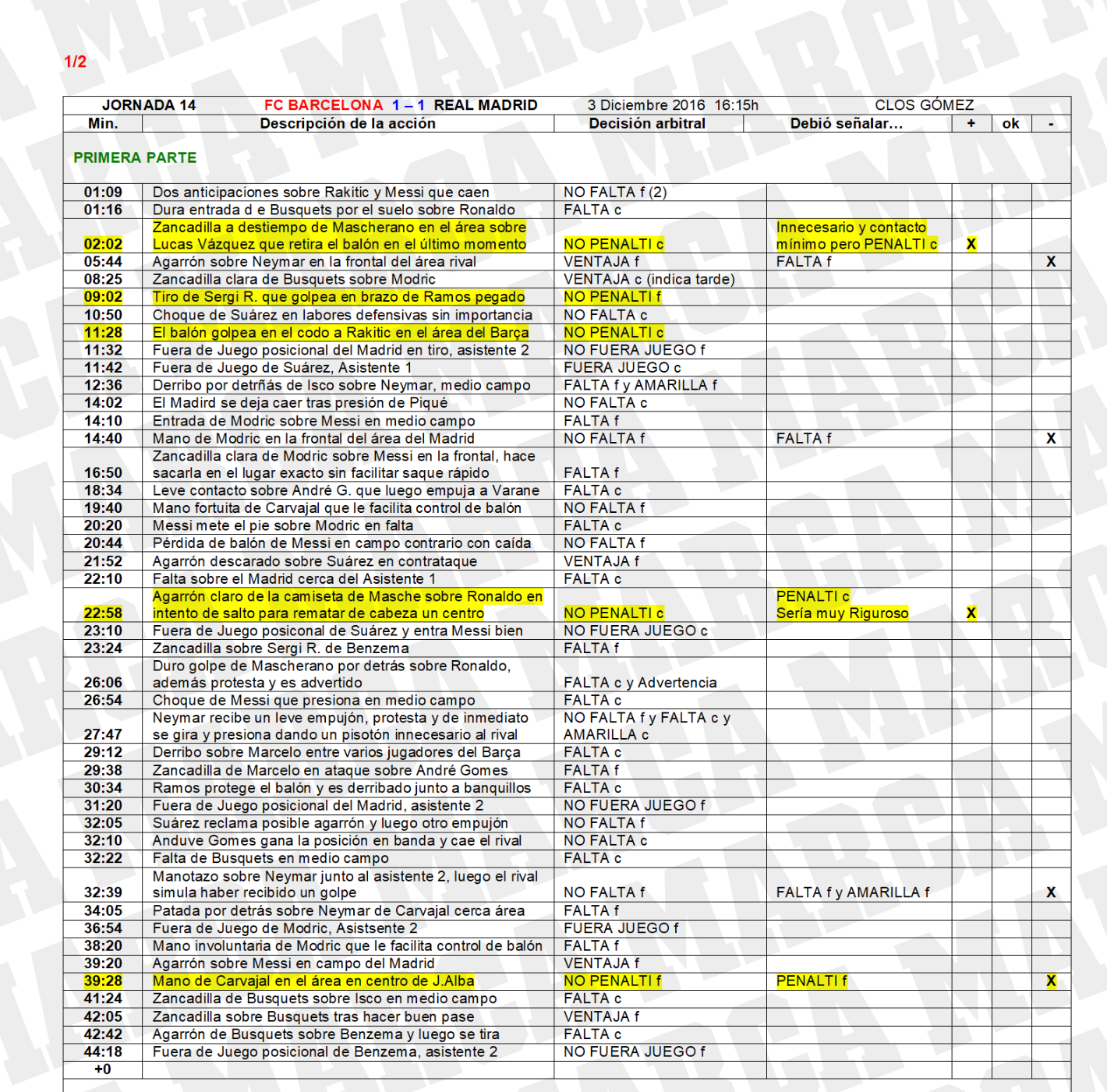
Task: Click the ok column header
Action: point(1010,123)
